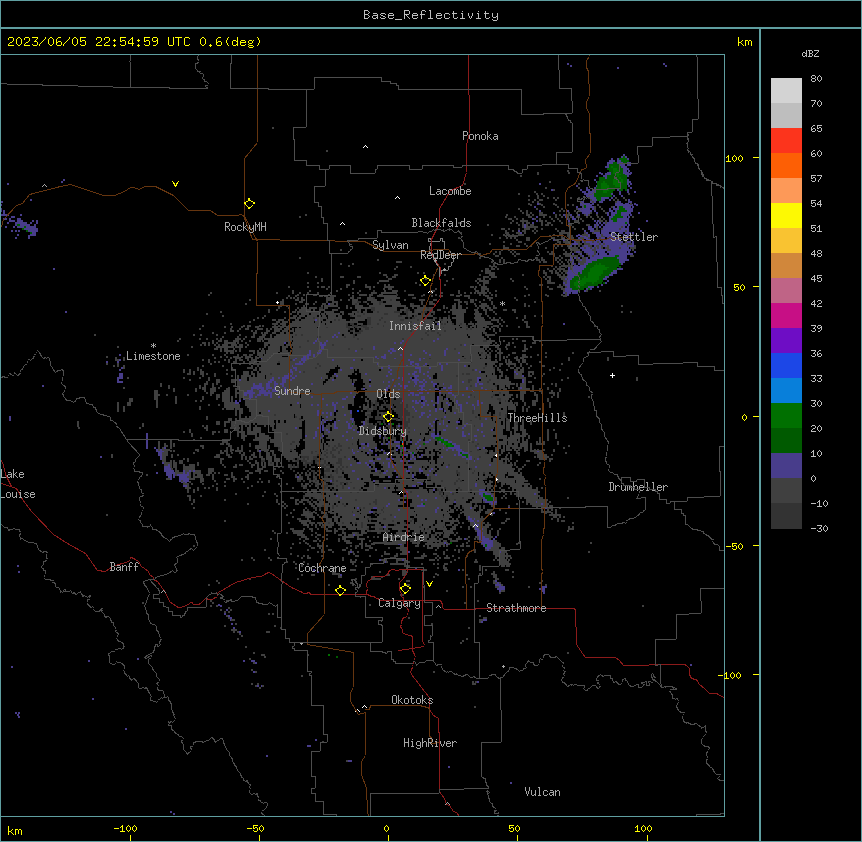Viewport: 862px width, 842px height.
Task: Click the Cochrane town label
Action: tap(322, 568)
